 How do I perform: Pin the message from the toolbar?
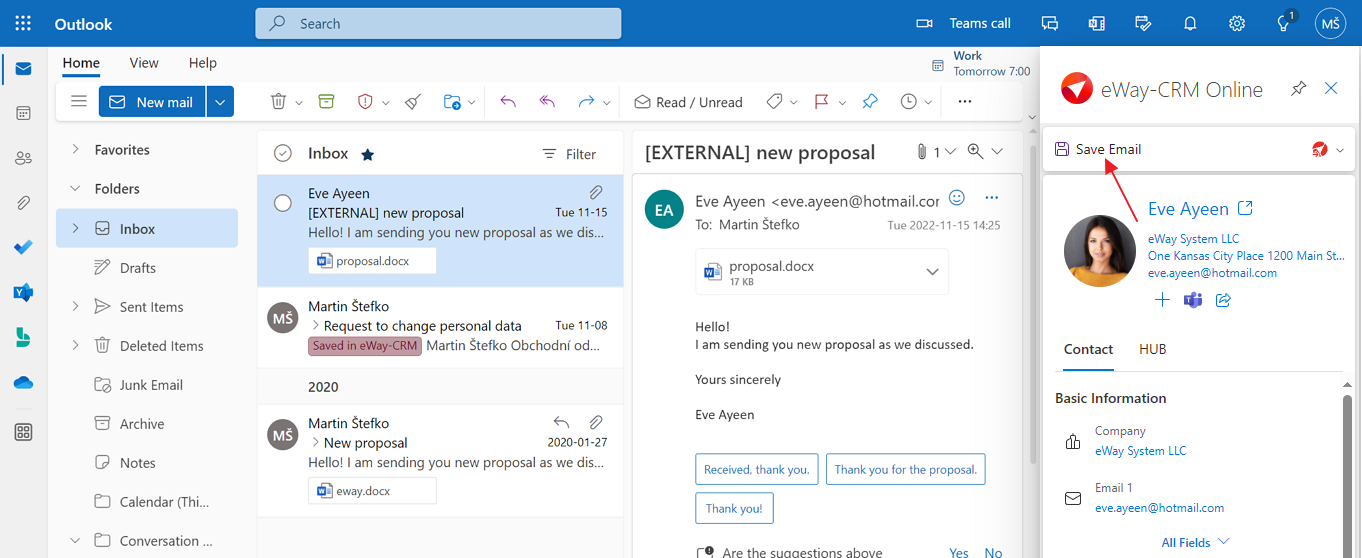(869, 101)
